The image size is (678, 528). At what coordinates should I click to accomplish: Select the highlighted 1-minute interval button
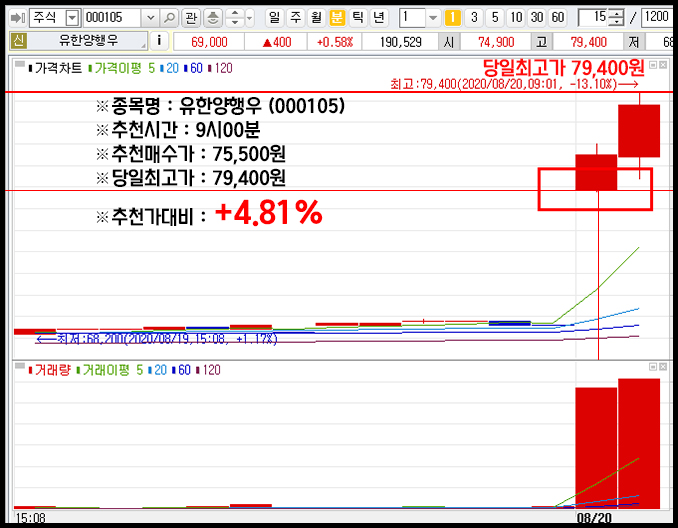point(453,18)
